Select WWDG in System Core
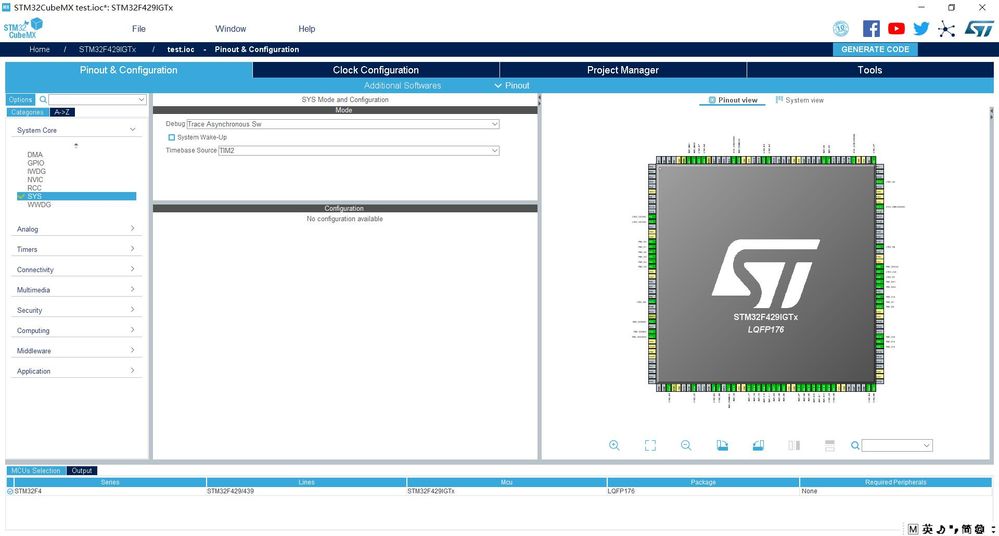This screenshot has width=999, height=536. click(x=39, y=205)
